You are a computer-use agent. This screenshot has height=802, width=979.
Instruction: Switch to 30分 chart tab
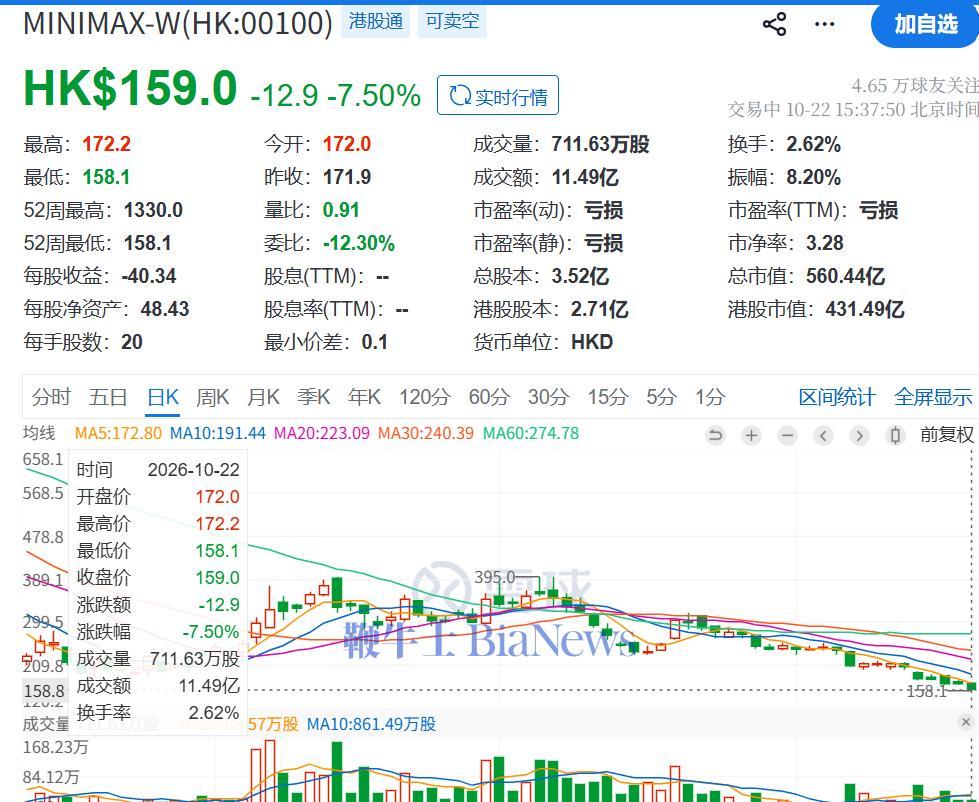[x=548, y=397]
